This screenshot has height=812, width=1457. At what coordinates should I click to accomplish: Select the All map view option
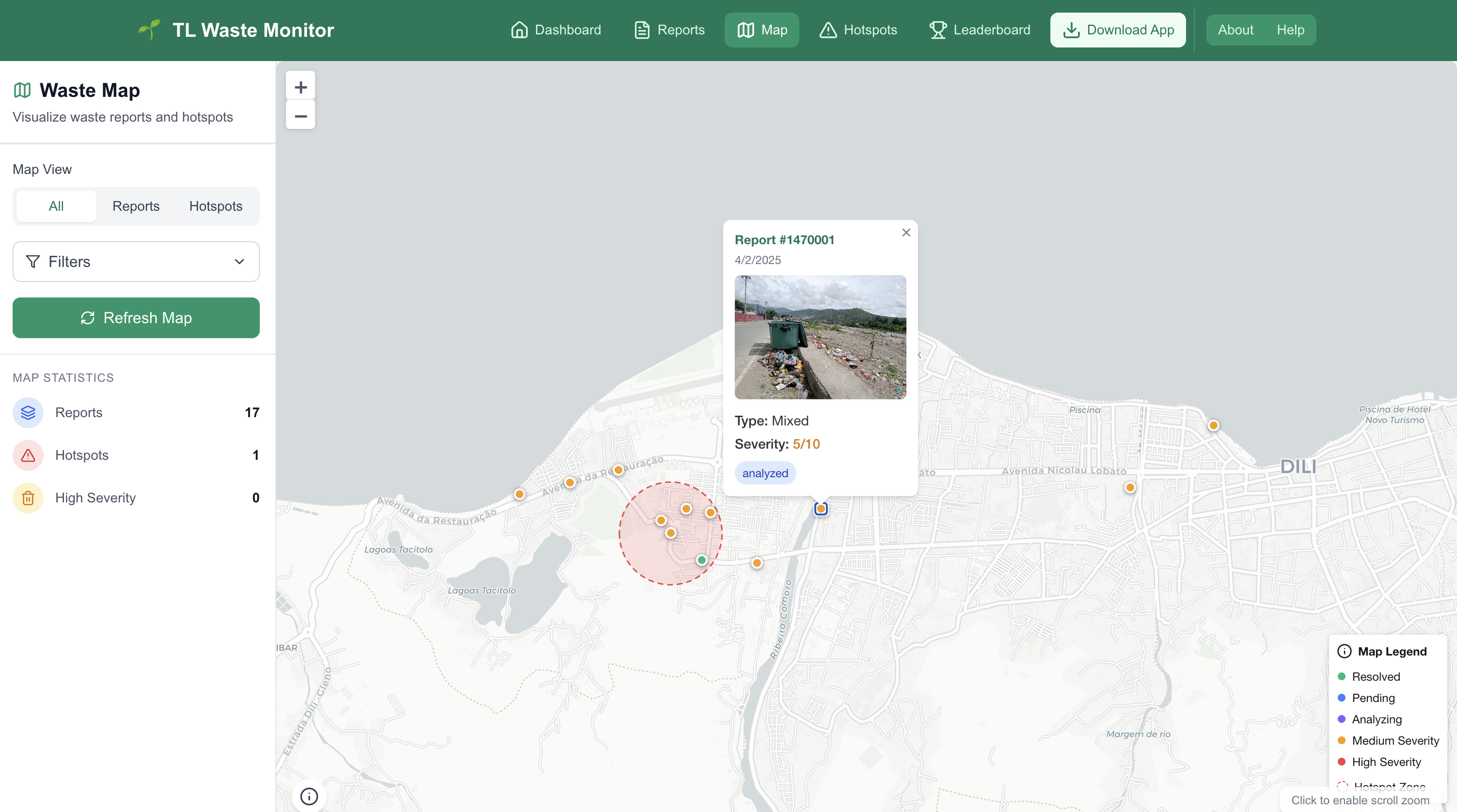point(56,206)
